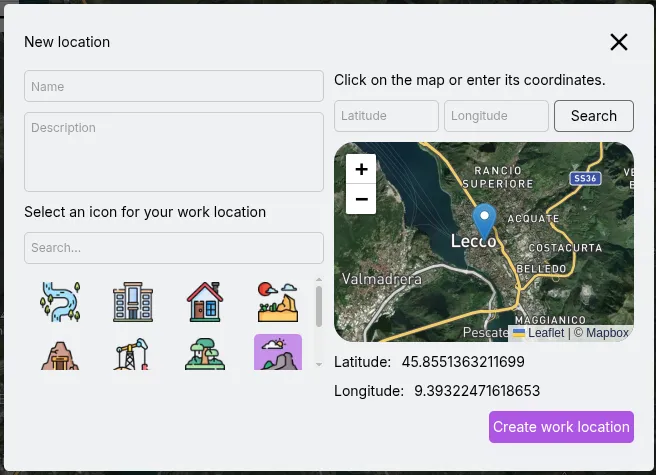Image resolution: width=656 pixels, height=475 pixels.
Task: Click into the Description text area
Action: point(174,151)
